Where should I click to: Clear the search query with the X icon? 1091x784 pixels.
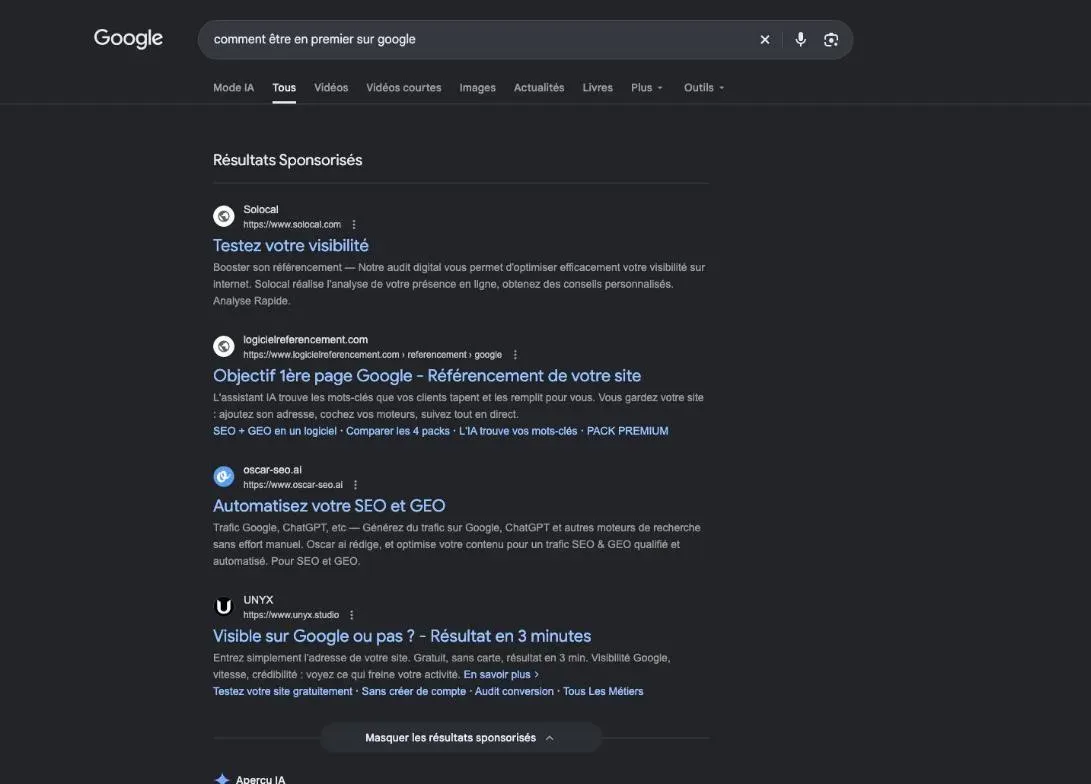point(765,40)
